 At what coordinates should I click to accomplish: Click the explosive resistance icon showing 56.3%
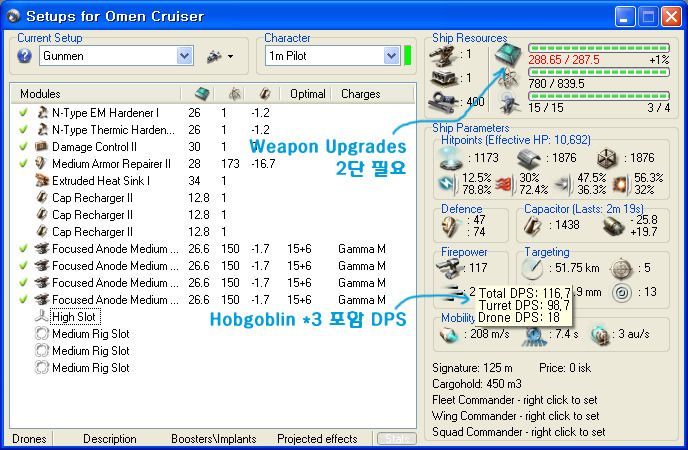point(620,184)
